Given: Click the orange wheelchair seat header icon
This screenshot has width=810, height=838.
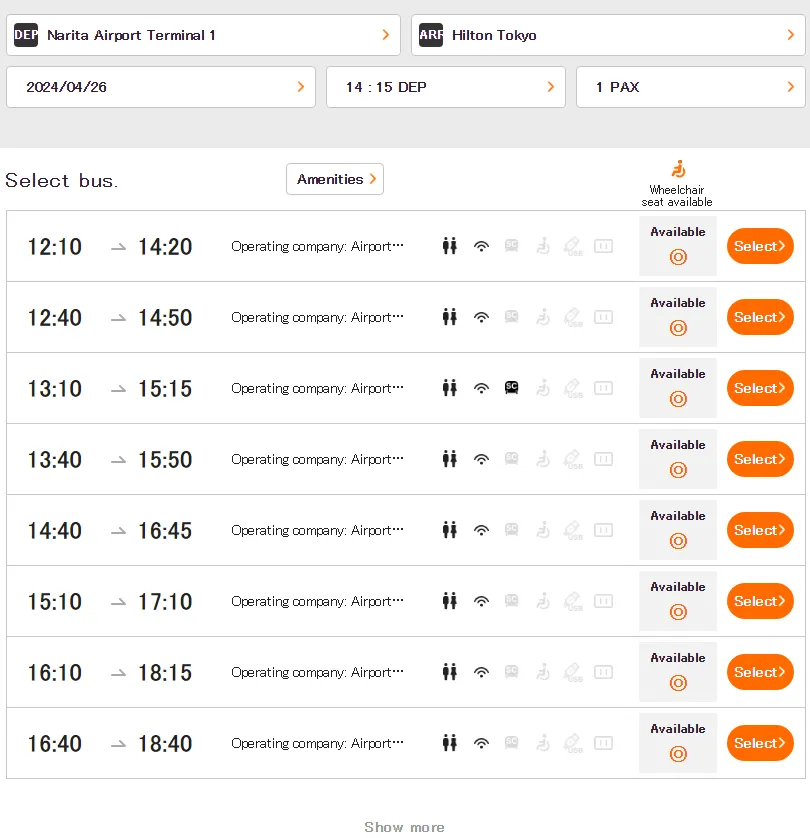Looking at the screenshot, I should (x=678, y=169).
